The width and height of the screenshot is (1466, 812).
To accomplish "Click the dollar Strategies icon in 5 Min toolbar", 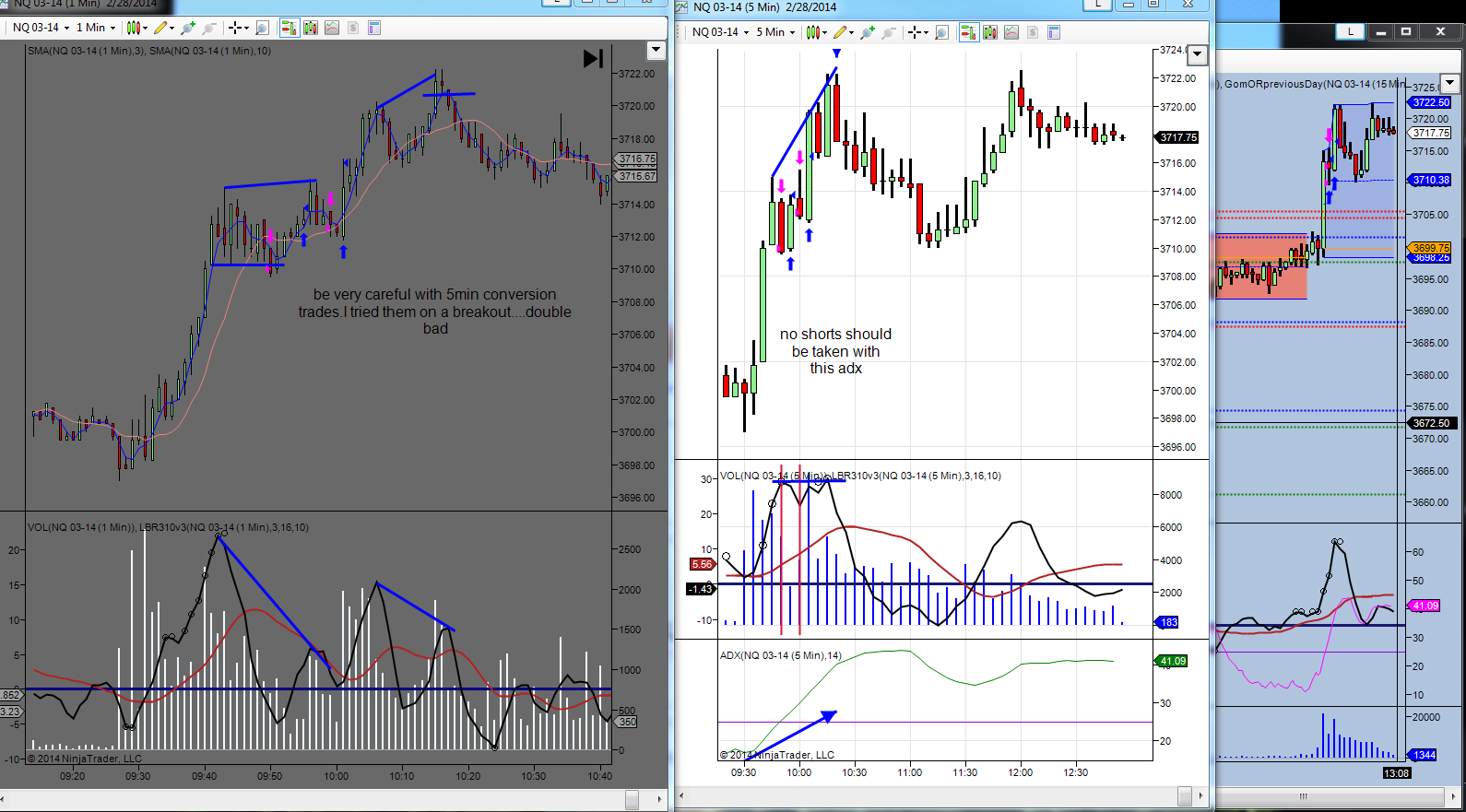I will [x=1033, y=32].
